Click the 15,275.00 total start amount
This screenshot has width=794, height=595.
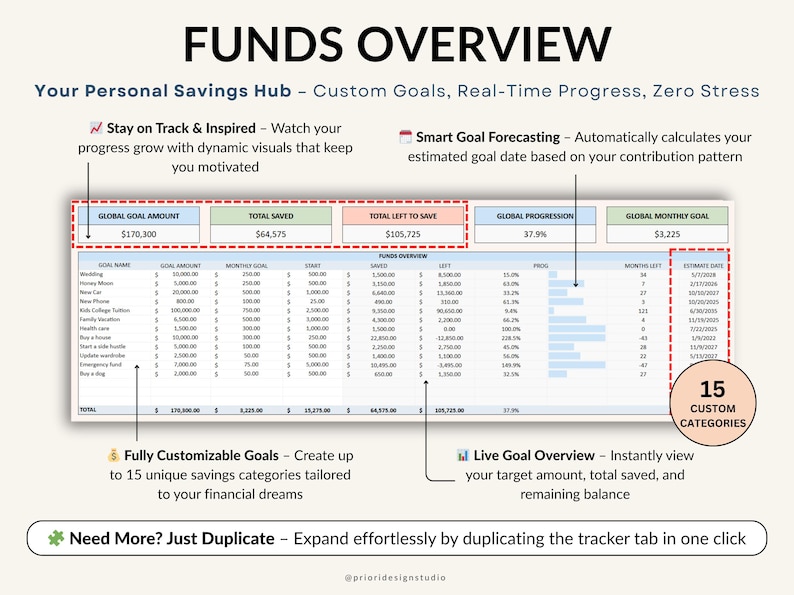pyautogui.click(x=317, y=410)
